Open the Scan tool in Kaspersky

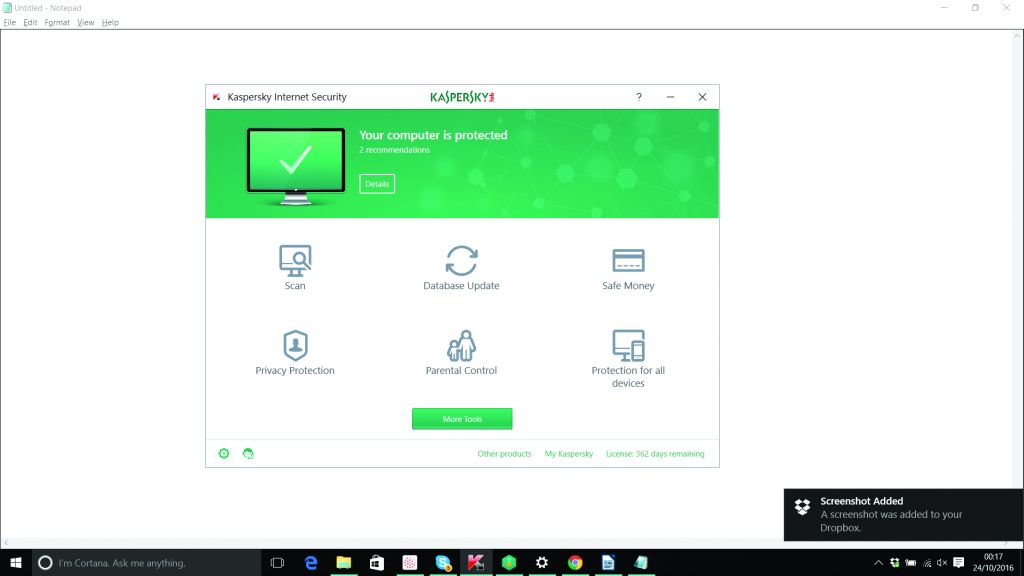tap(295, 267)
